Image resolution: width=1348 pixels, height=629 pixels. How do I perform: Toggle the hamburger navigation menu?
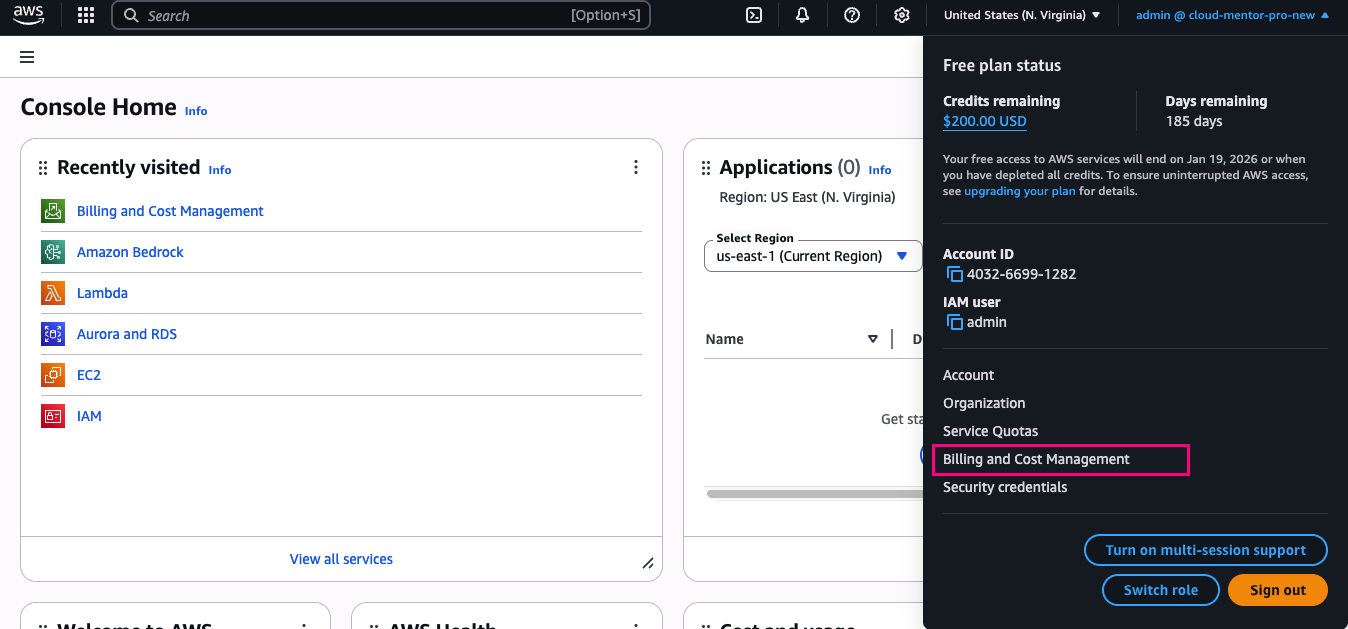tap(27, 57)
